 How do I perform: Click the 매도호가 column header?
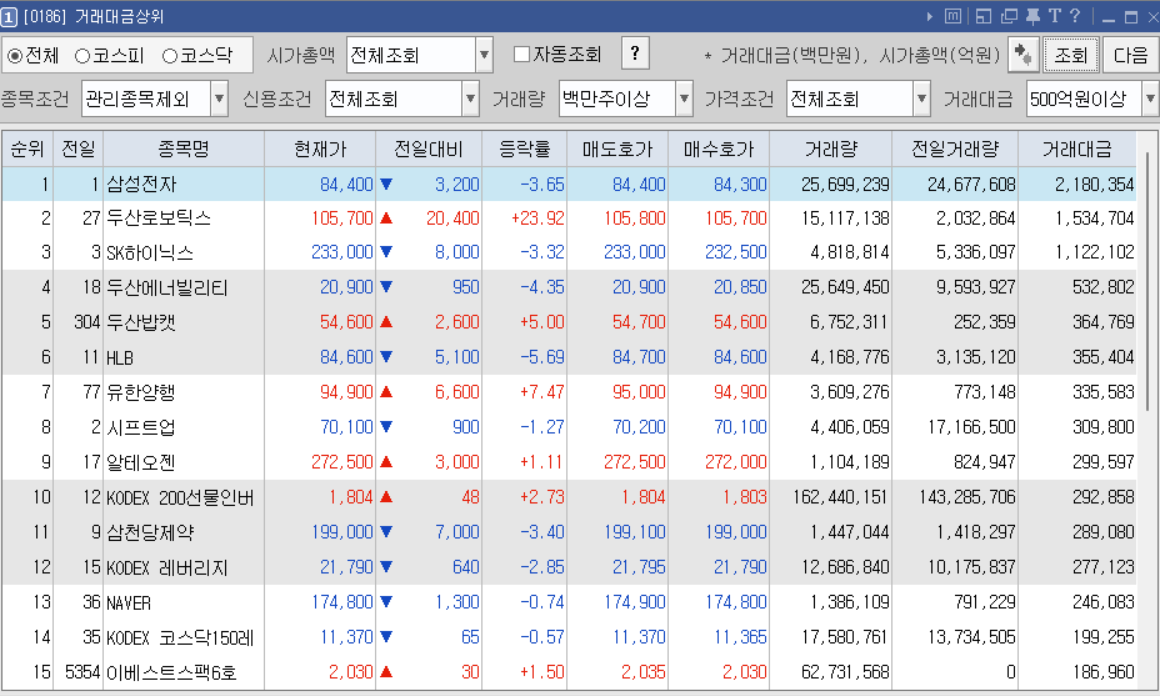618,149
